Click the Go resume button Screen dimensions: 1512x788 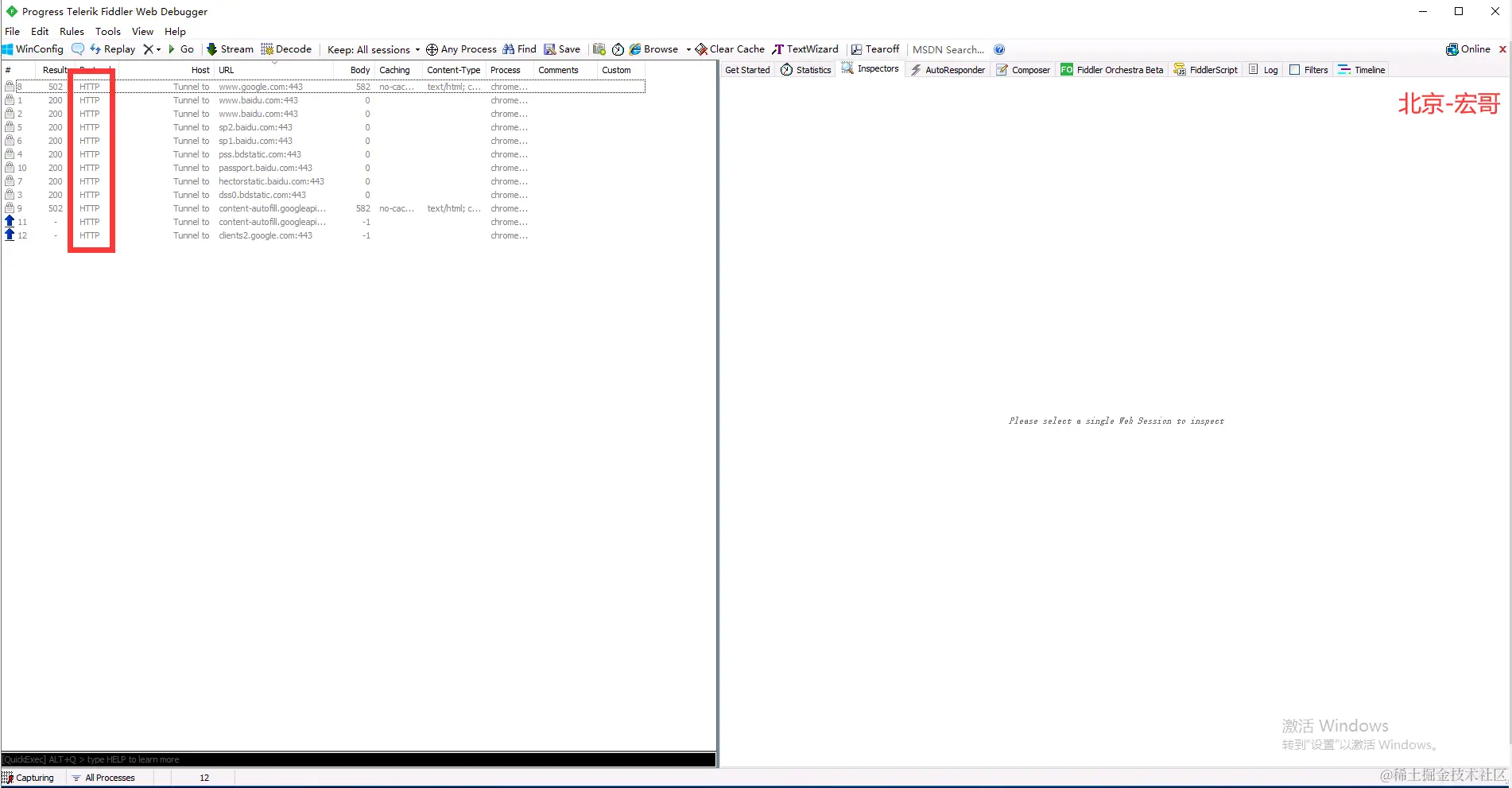tap(181, 49)
